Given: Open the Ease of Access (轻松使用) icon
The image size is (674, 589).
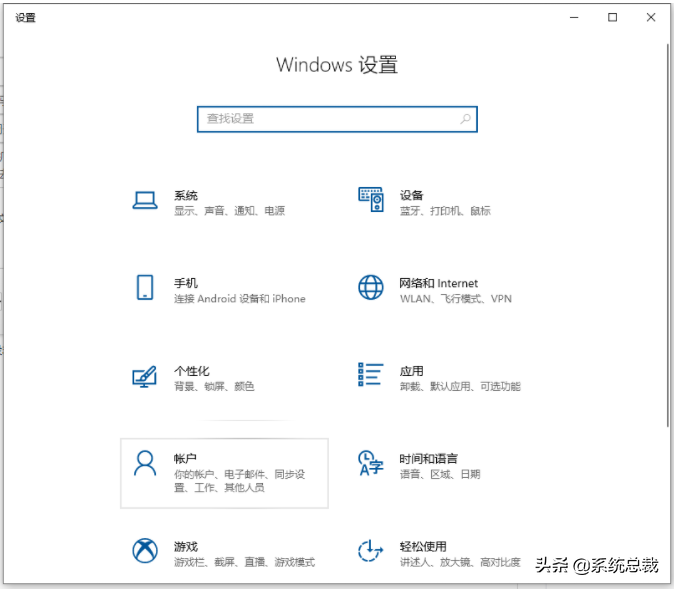Looking at the screenshot, I should coord(371,551).
